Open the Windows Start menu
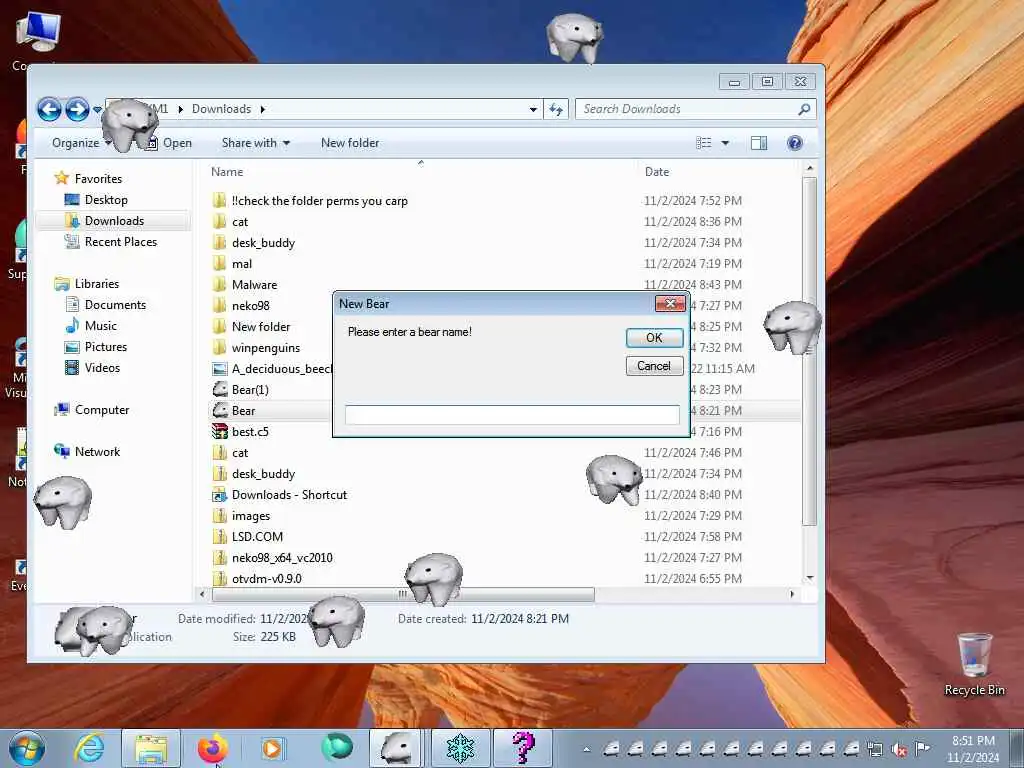This screenshot has height=768, width=1024. click(x=26, y=748)
